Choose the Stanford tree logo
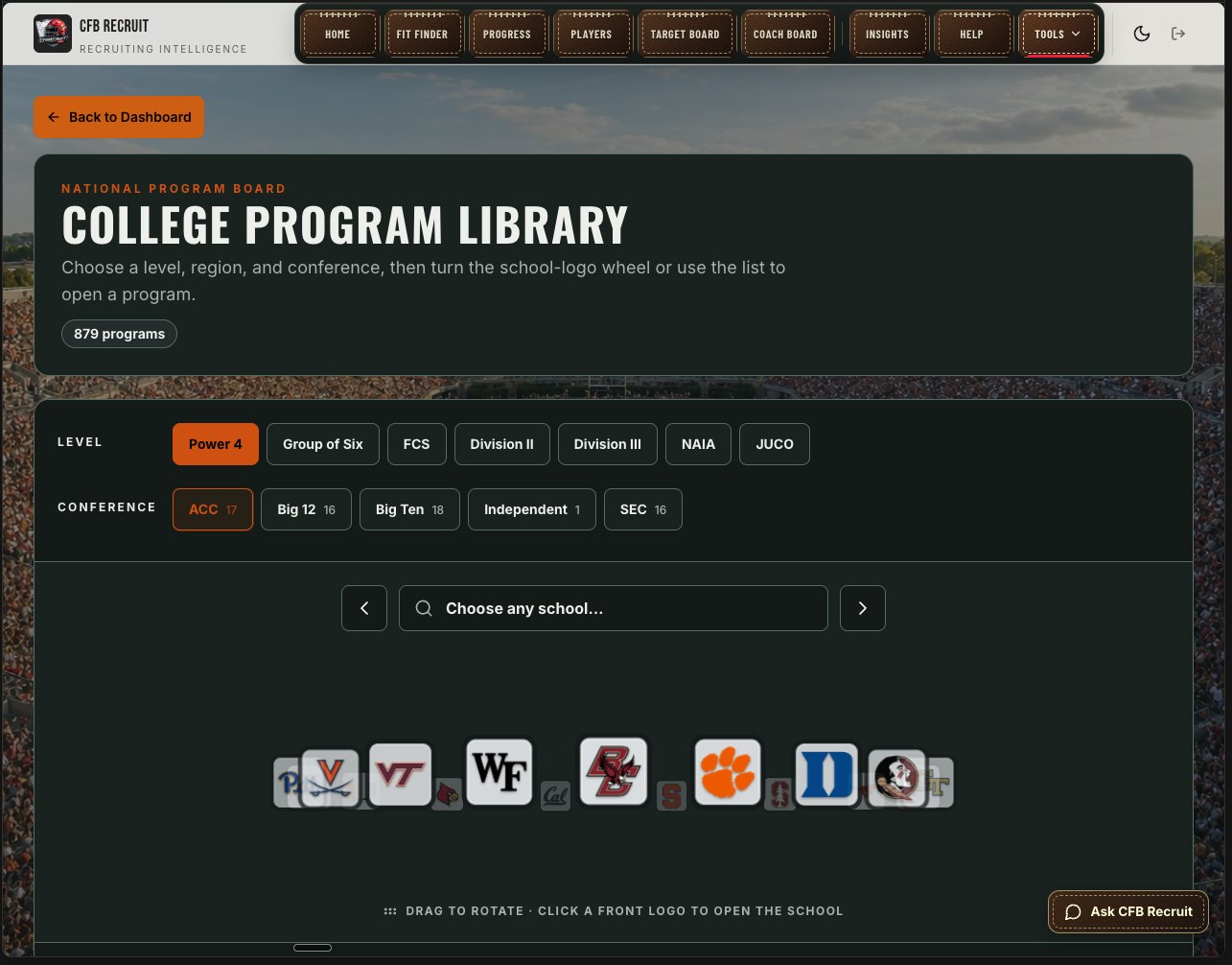Viewport: 1232px width, 965px height. [779, 793]
